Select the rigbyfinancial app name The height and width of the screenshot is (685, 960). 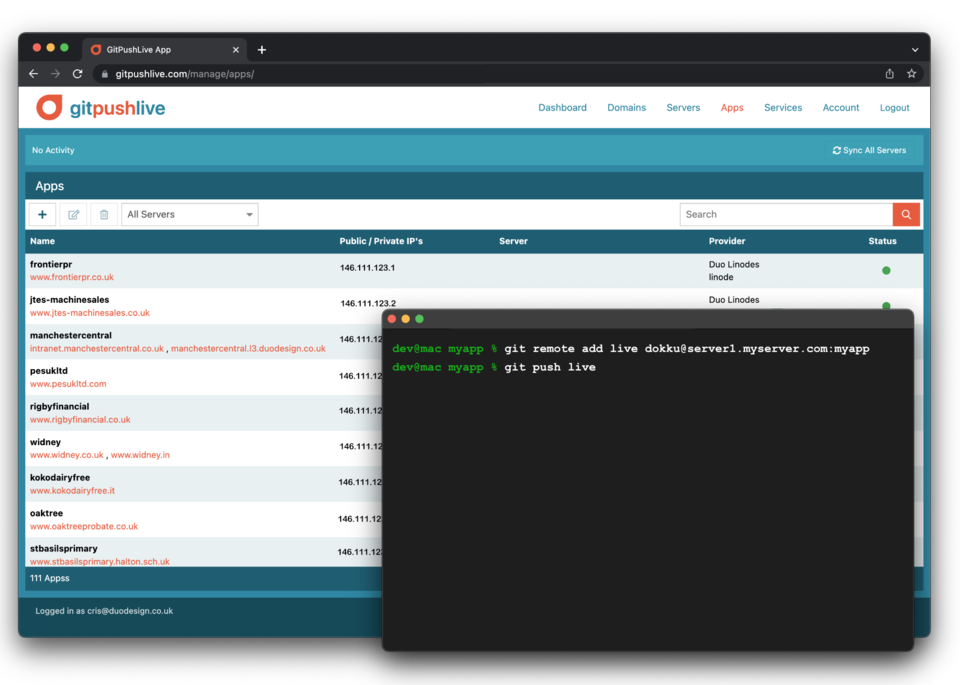(x=59, y=406)
